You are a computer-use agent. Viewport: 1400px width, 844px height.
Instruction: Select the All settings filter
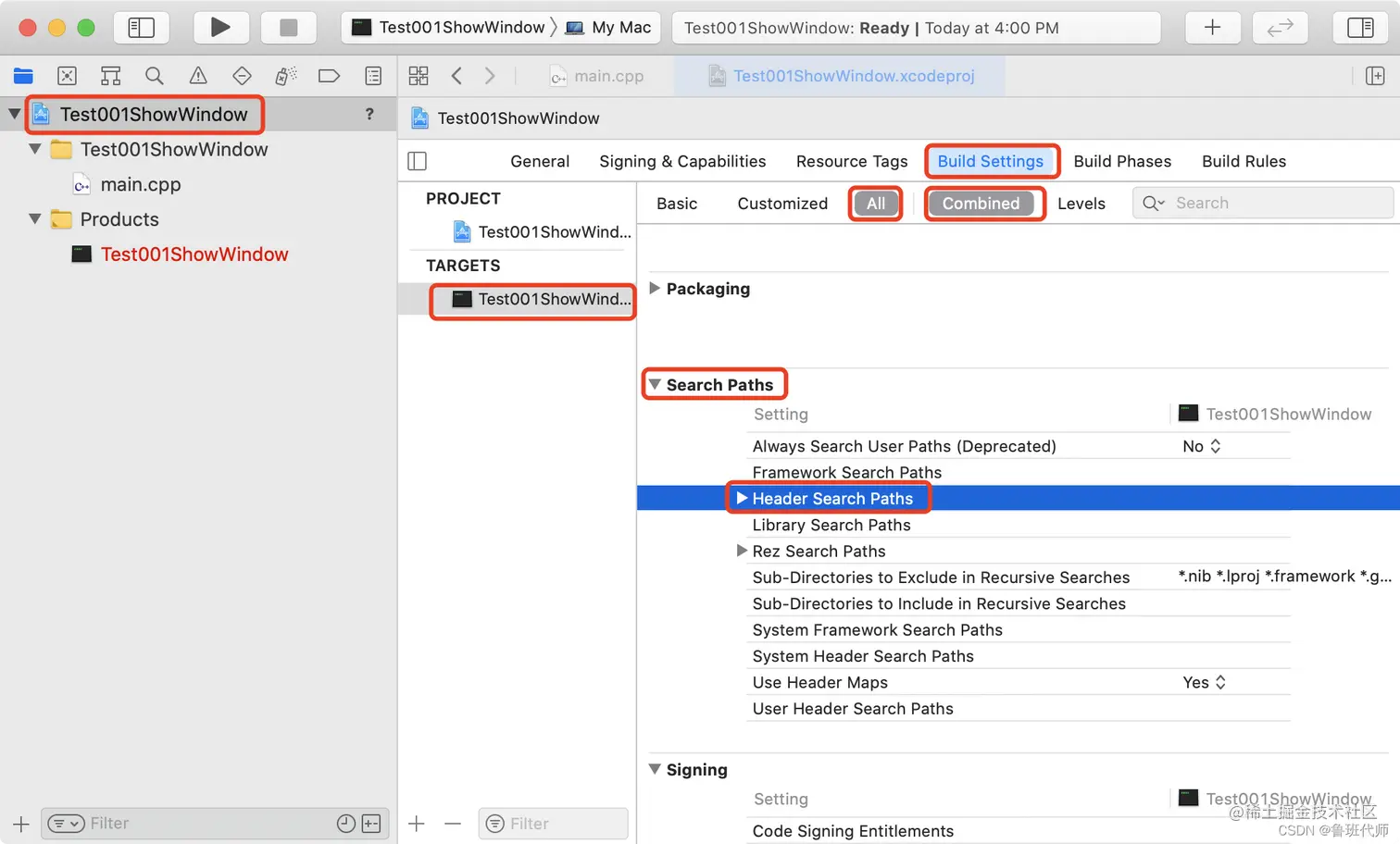pos(876,204)
